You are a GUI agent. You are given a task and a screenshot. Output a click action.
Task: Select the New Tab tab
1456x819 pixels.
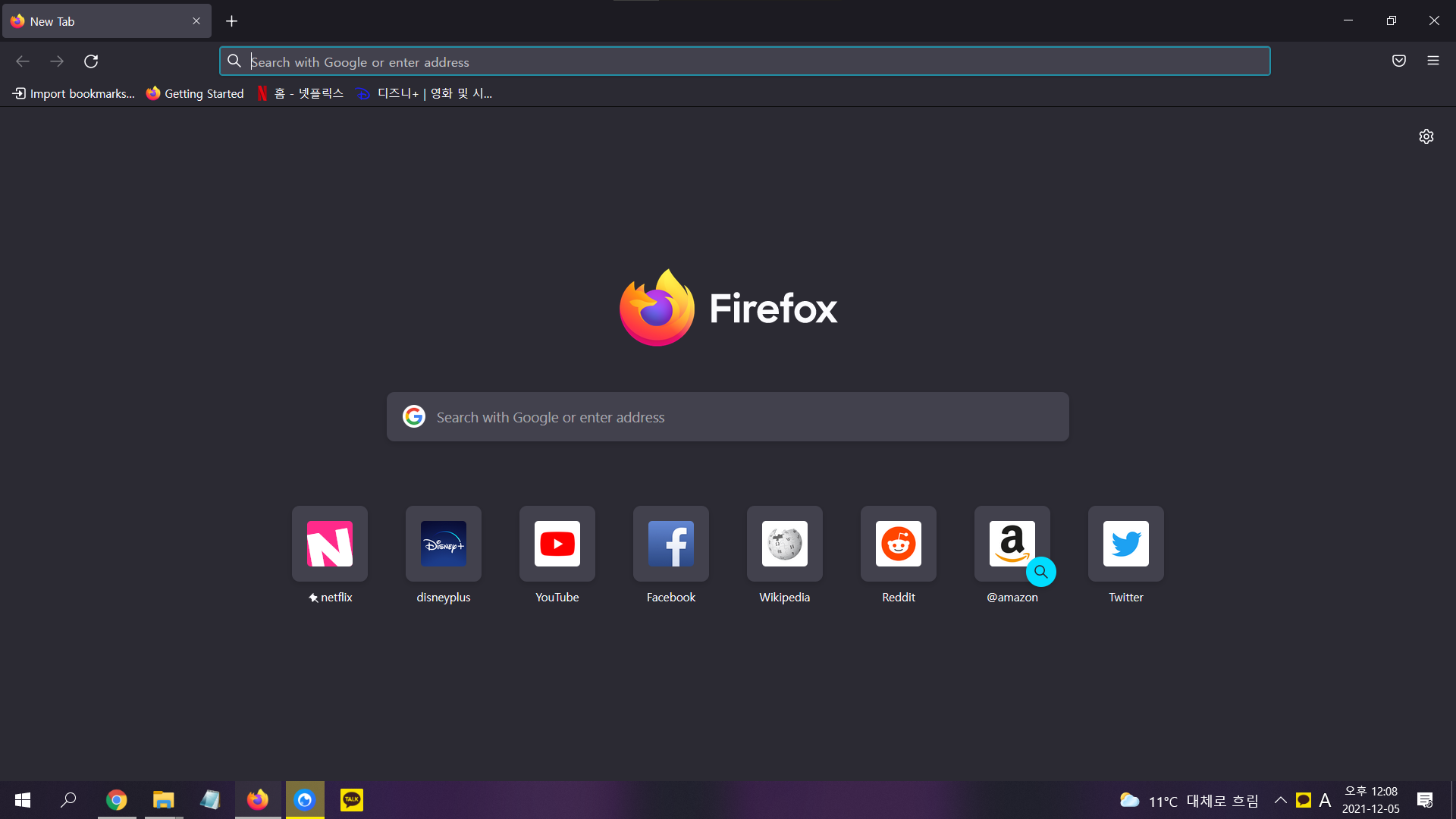coord(106,21)
